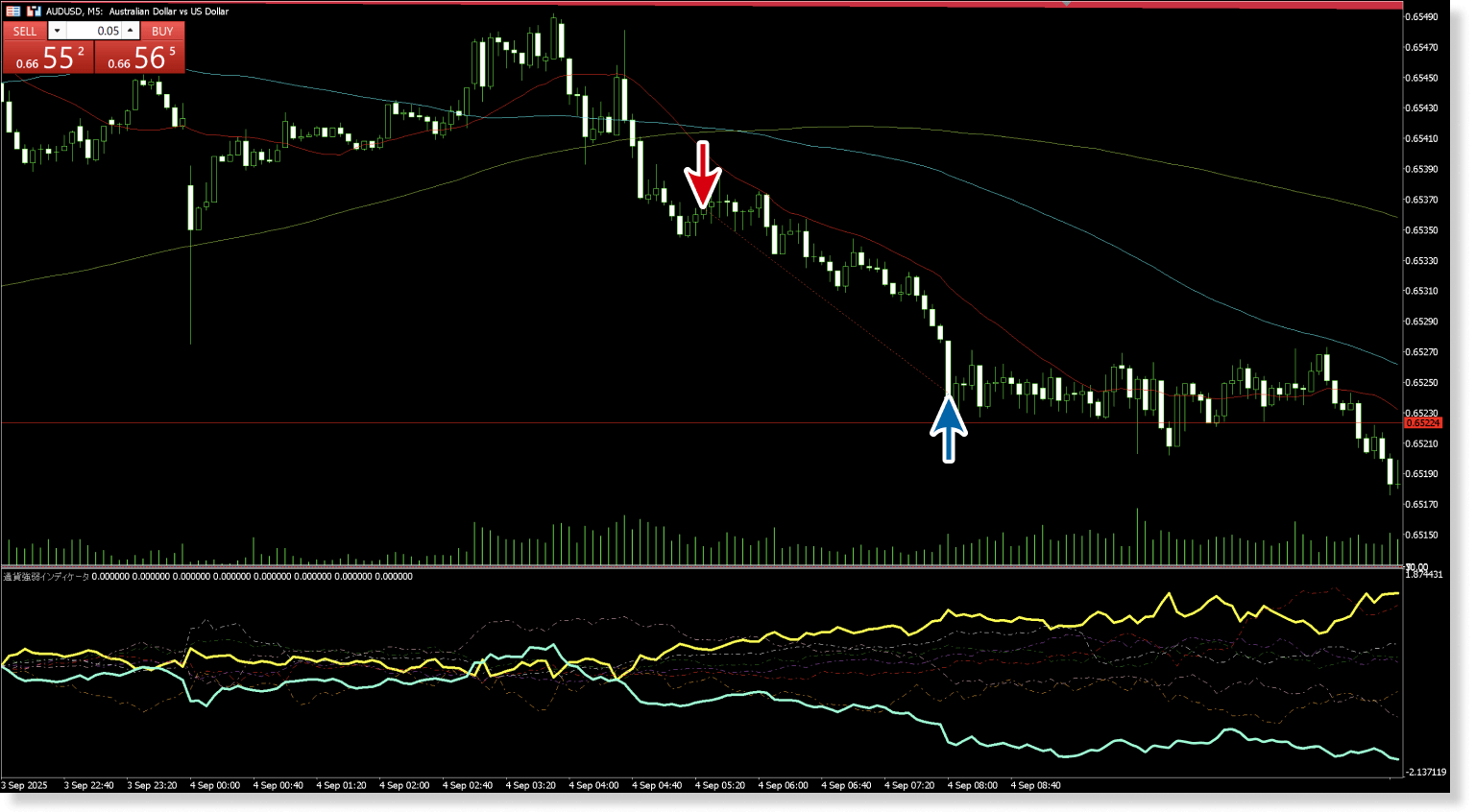The height and width of the screenshot is (812, 1475).
Task: Click the red 0.65224 price label
Action: coord(1422,423)
